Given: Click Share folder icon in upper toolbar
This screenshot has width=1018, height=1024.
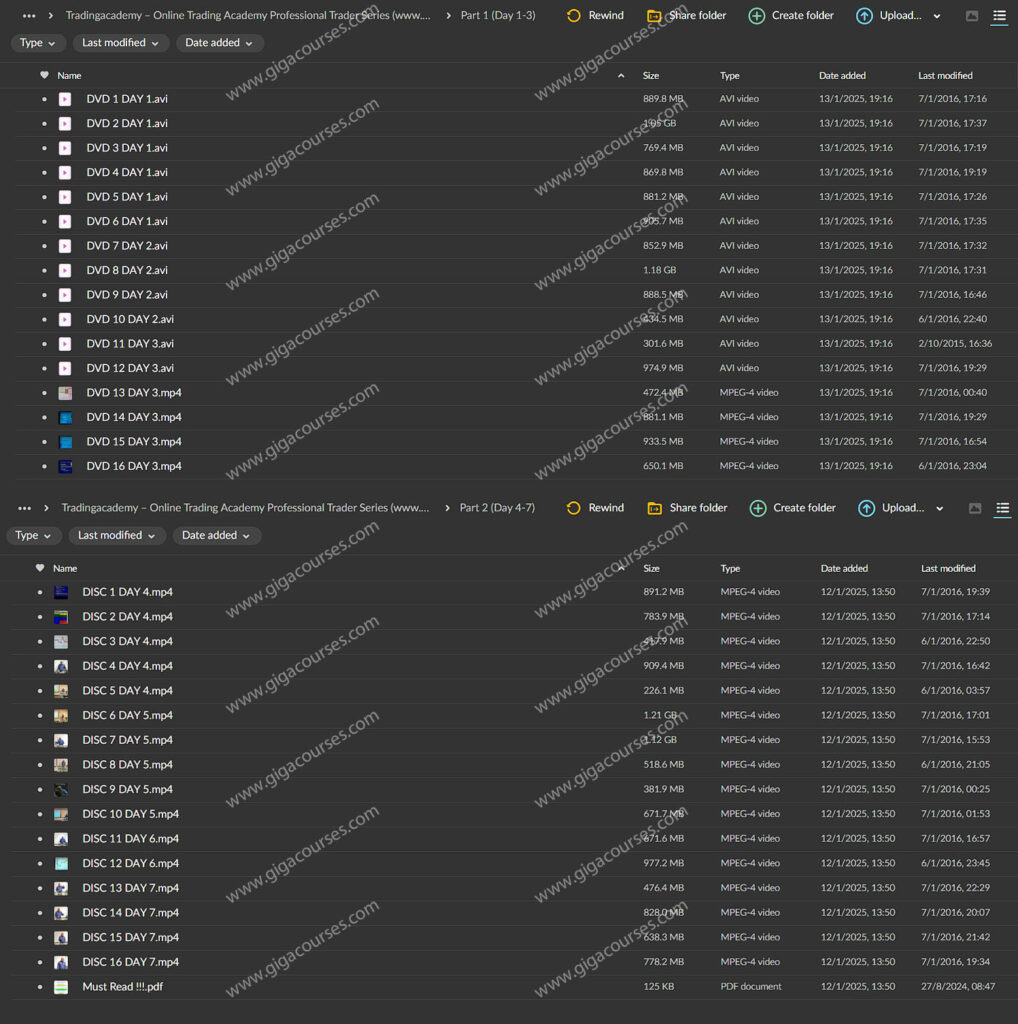Looking at the screenshot, I should pyautogui.click(x=654, y=16).
